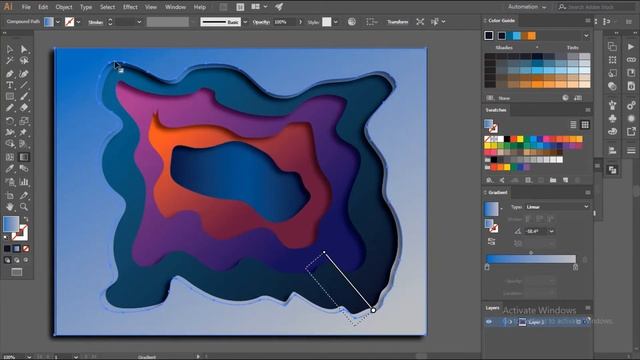Click Reverse Gradient icon
640x360 pixels.
[491, 242]
